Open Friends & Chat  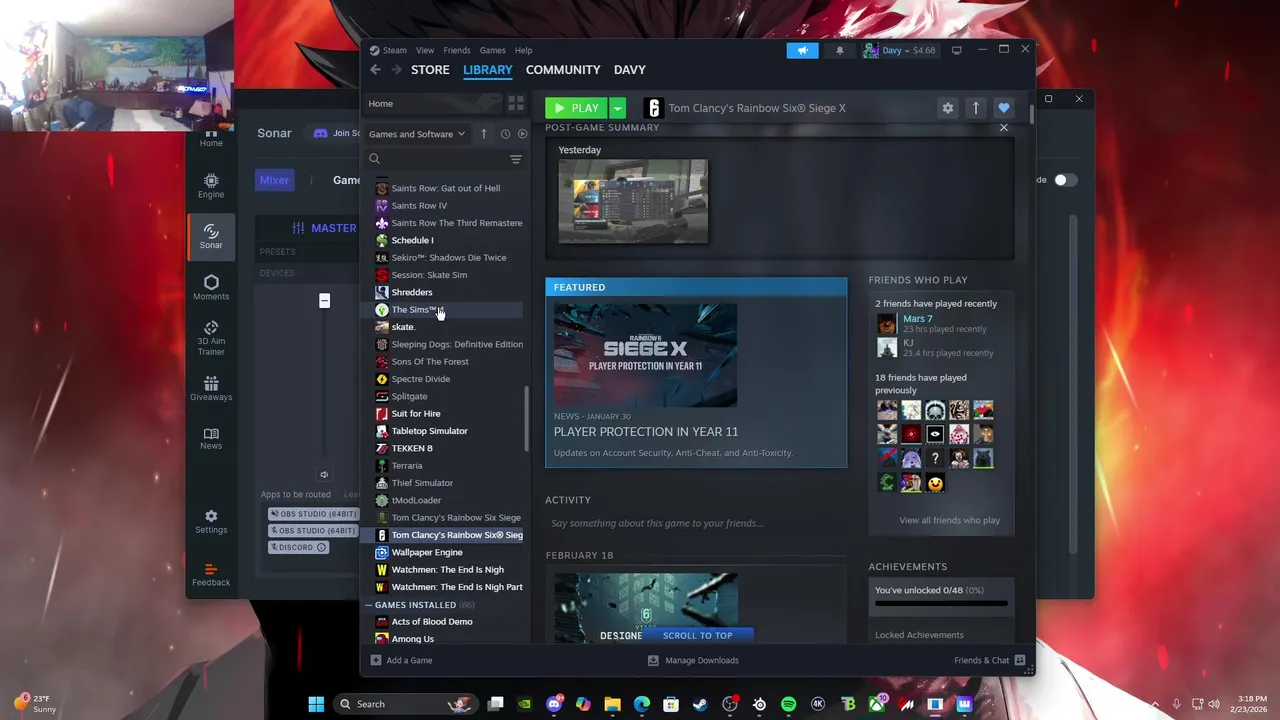989,660
